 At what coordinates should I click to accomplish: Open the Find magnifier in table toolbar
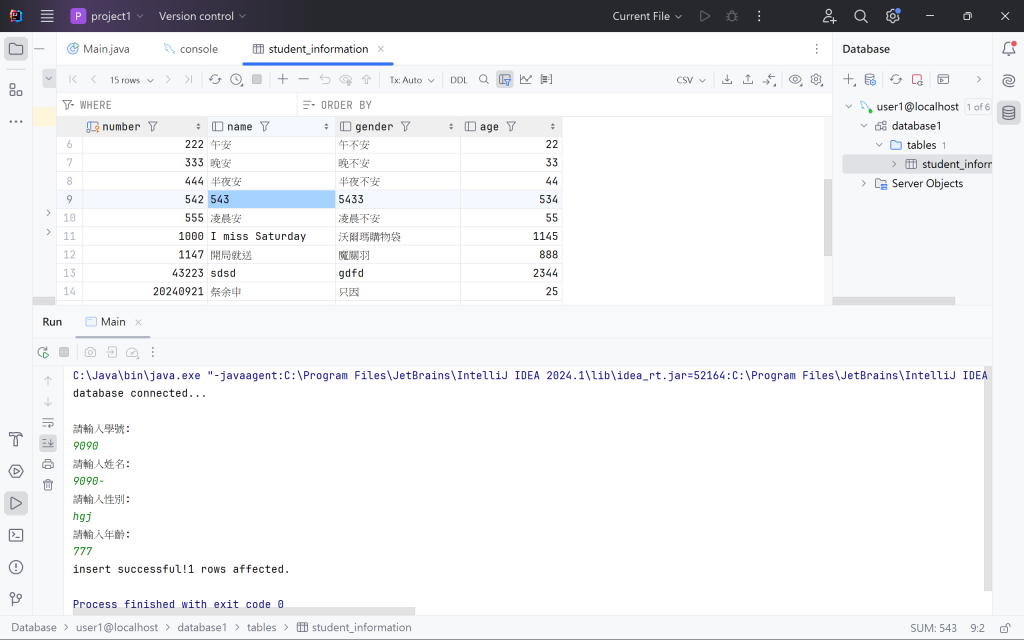(484, 79)
